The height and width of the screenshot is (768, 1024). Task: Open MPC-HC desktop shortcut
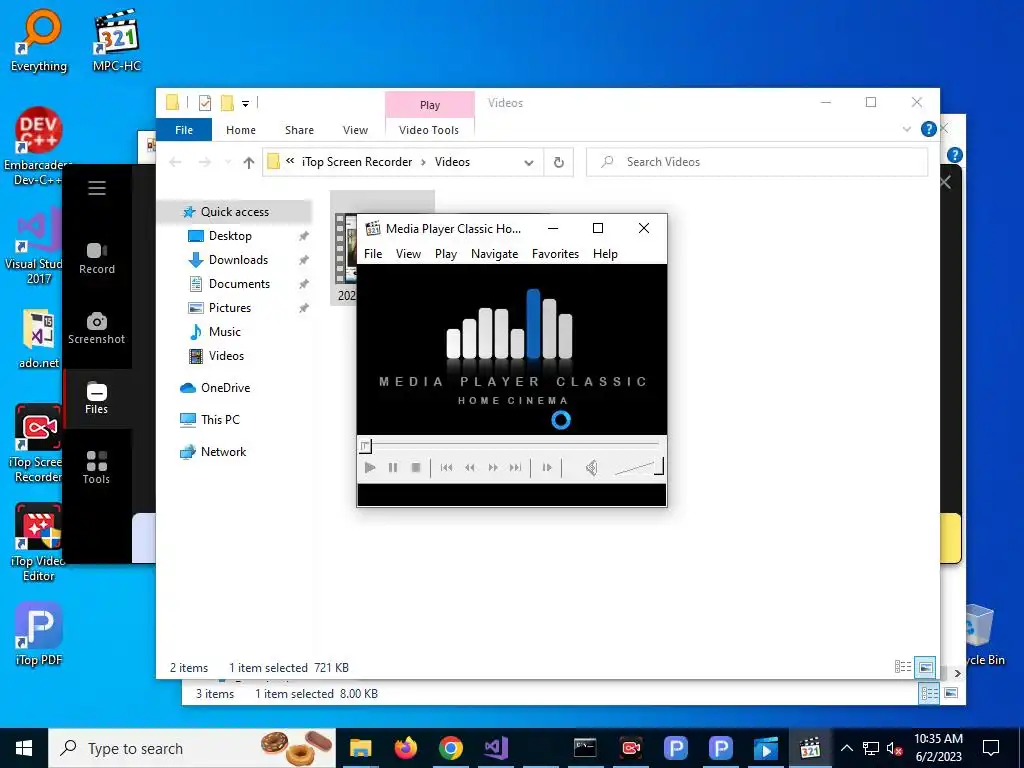(116, 40)
